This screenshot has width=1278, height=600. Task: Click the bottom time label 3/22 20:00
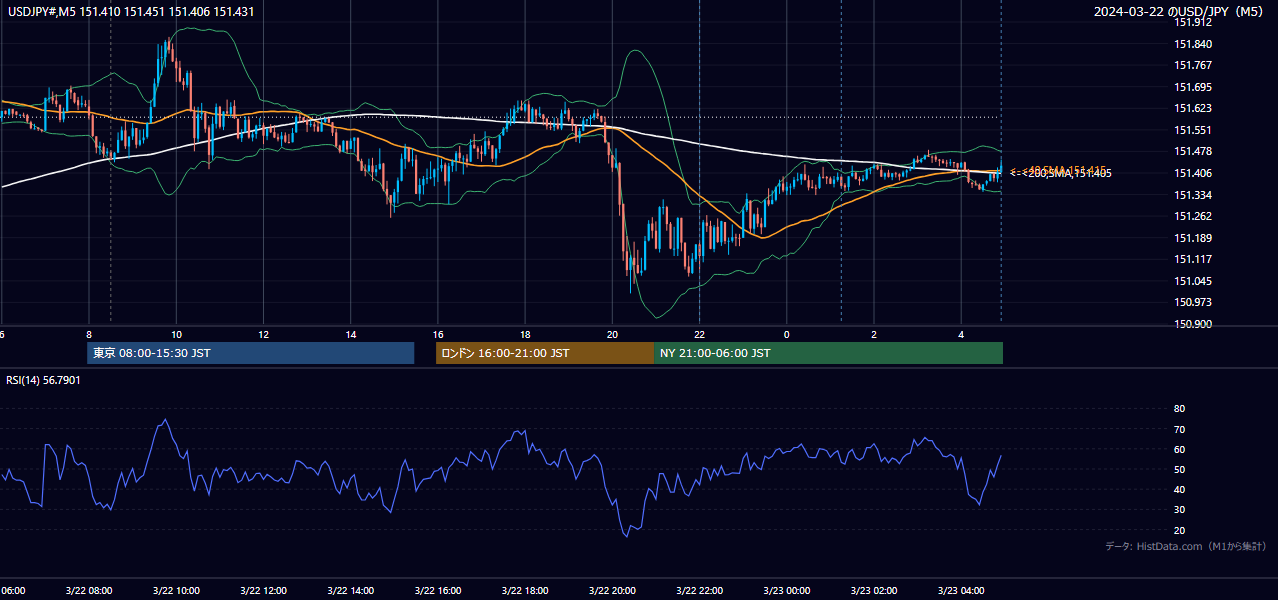(612, 590)
